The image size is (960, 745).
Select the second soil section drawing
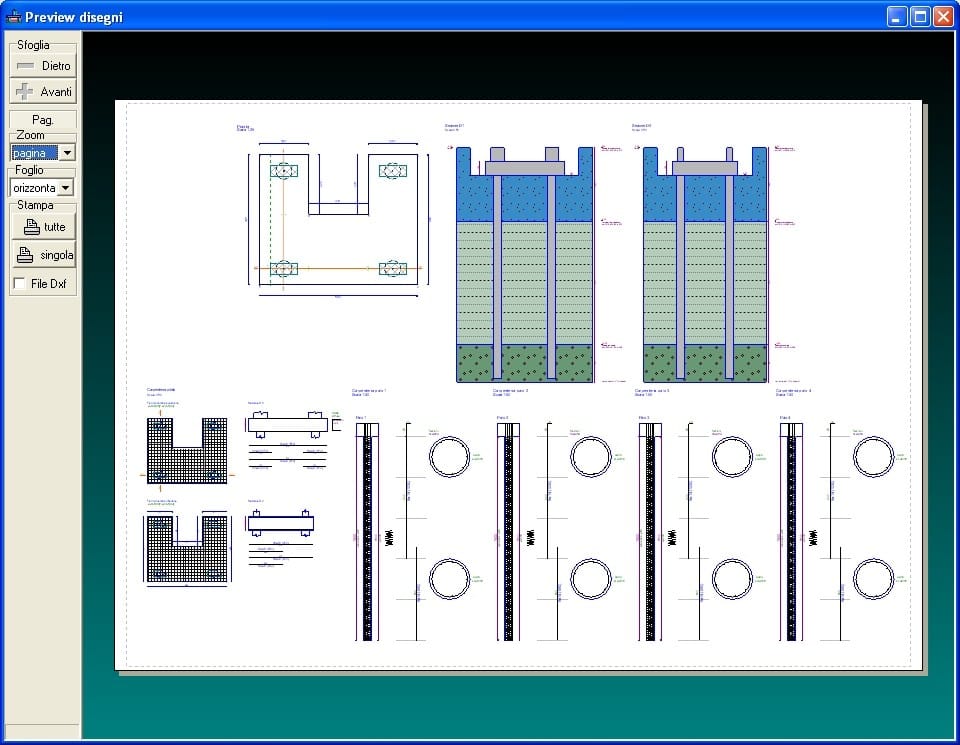click(x=705, y=264)
